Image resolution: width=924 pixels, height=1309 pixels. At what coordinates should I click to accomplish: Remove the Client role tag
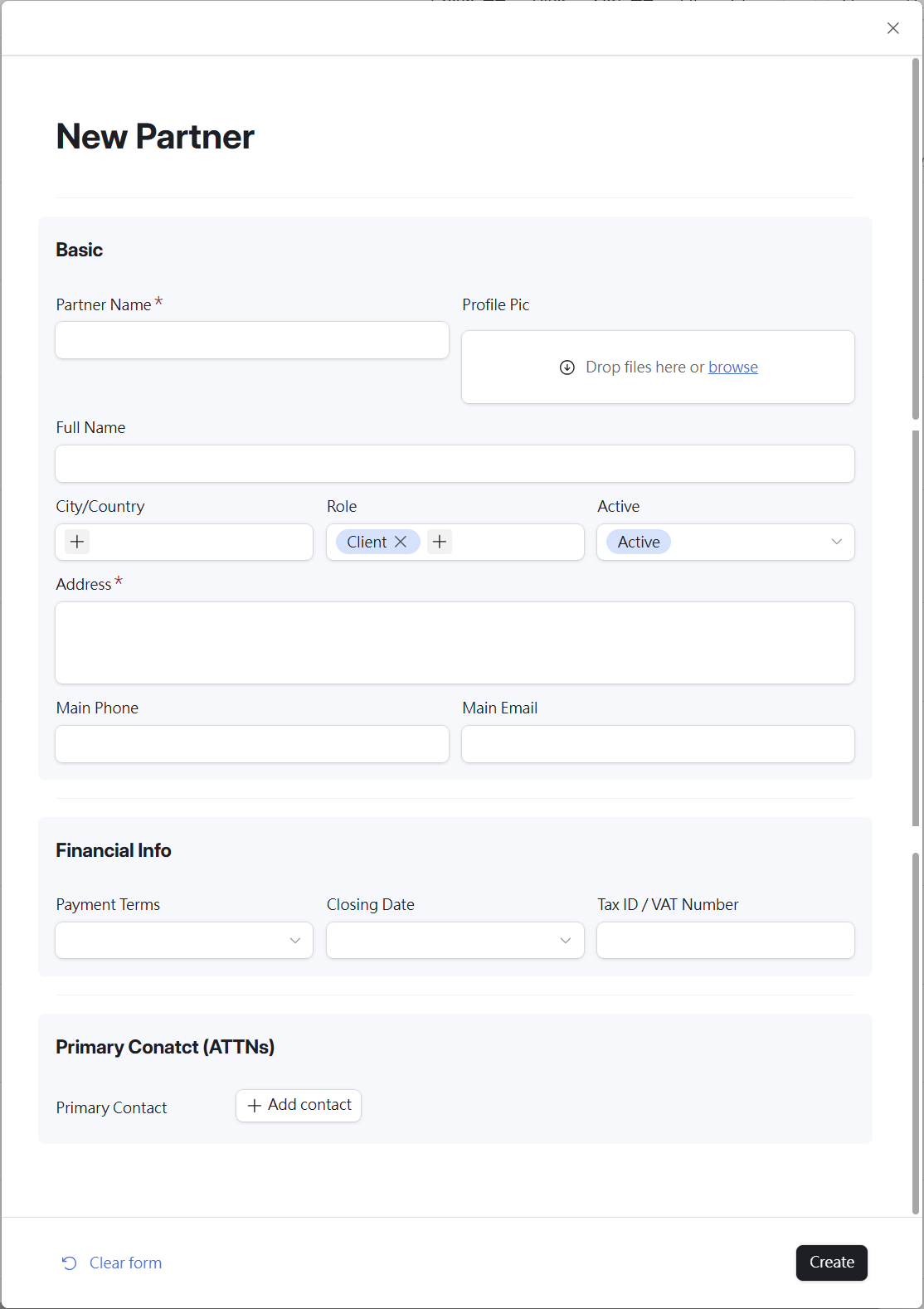coord(401,542)
